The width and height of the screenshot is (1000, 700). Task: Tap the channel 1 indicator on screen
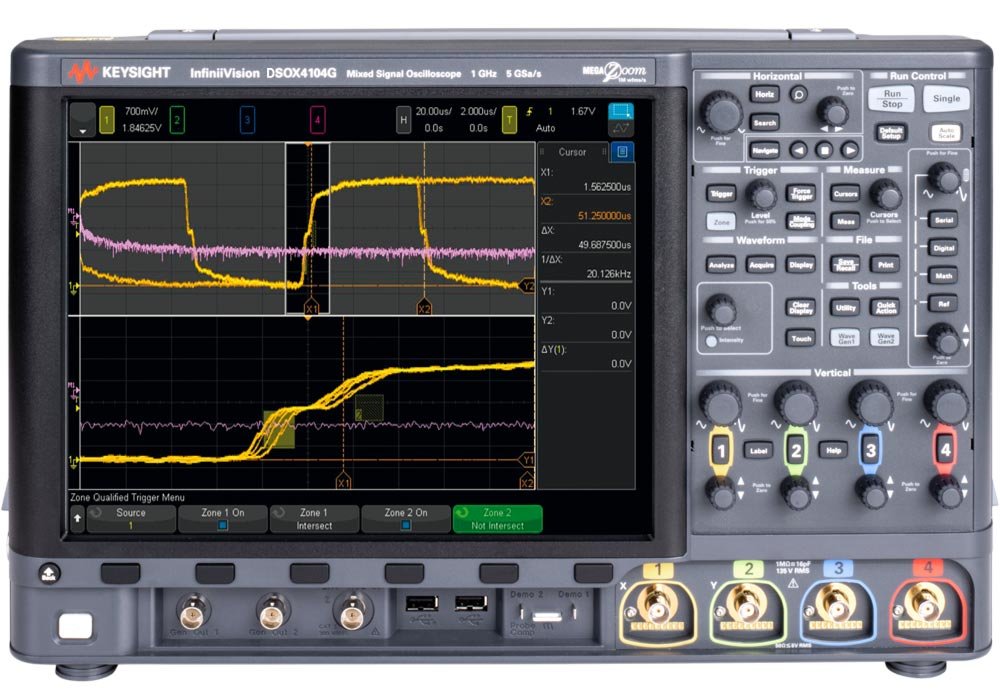coord(107,121)
